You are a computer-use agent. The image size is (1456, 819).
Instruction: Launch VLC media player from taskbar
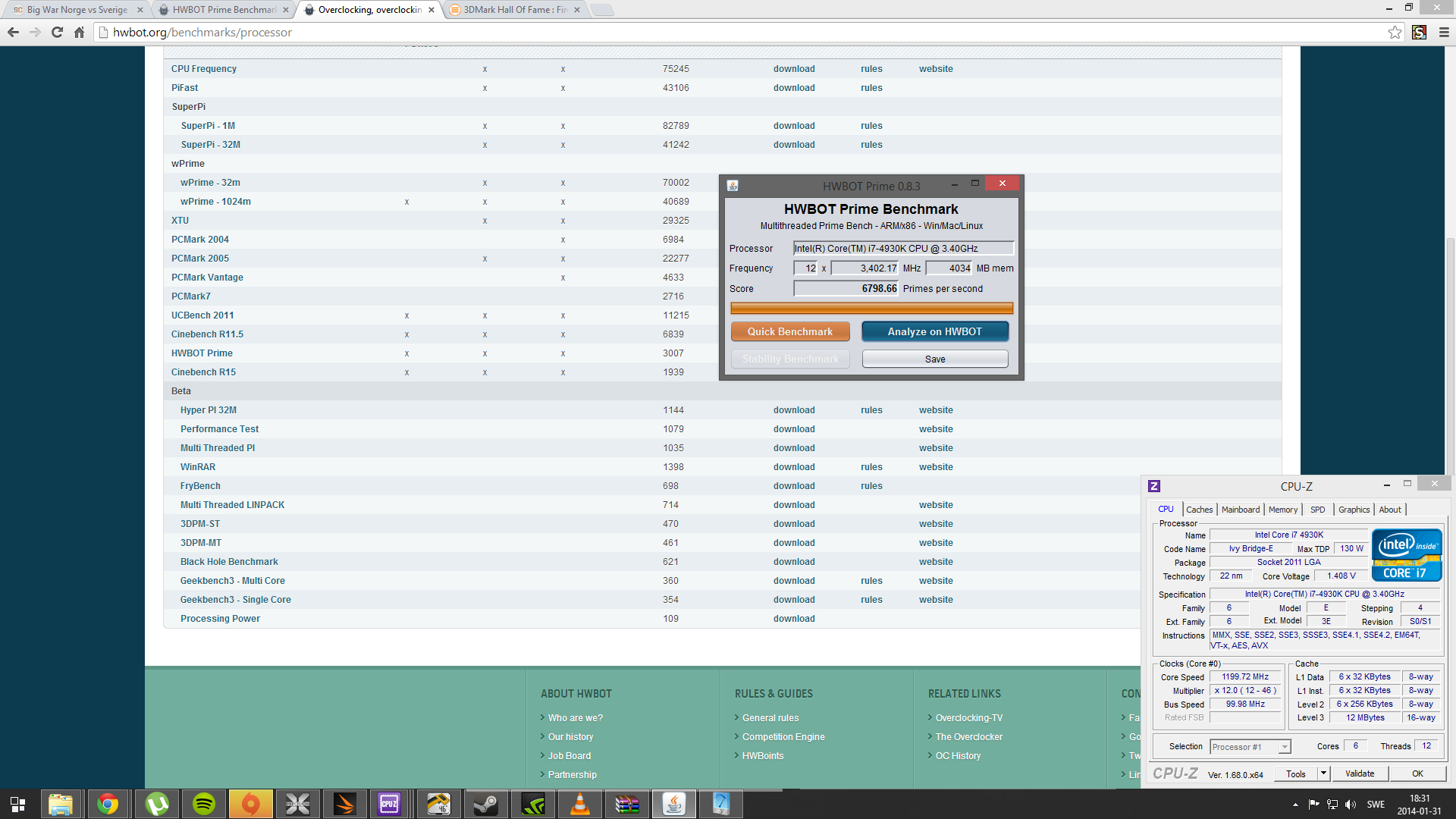tap(580, 804)
